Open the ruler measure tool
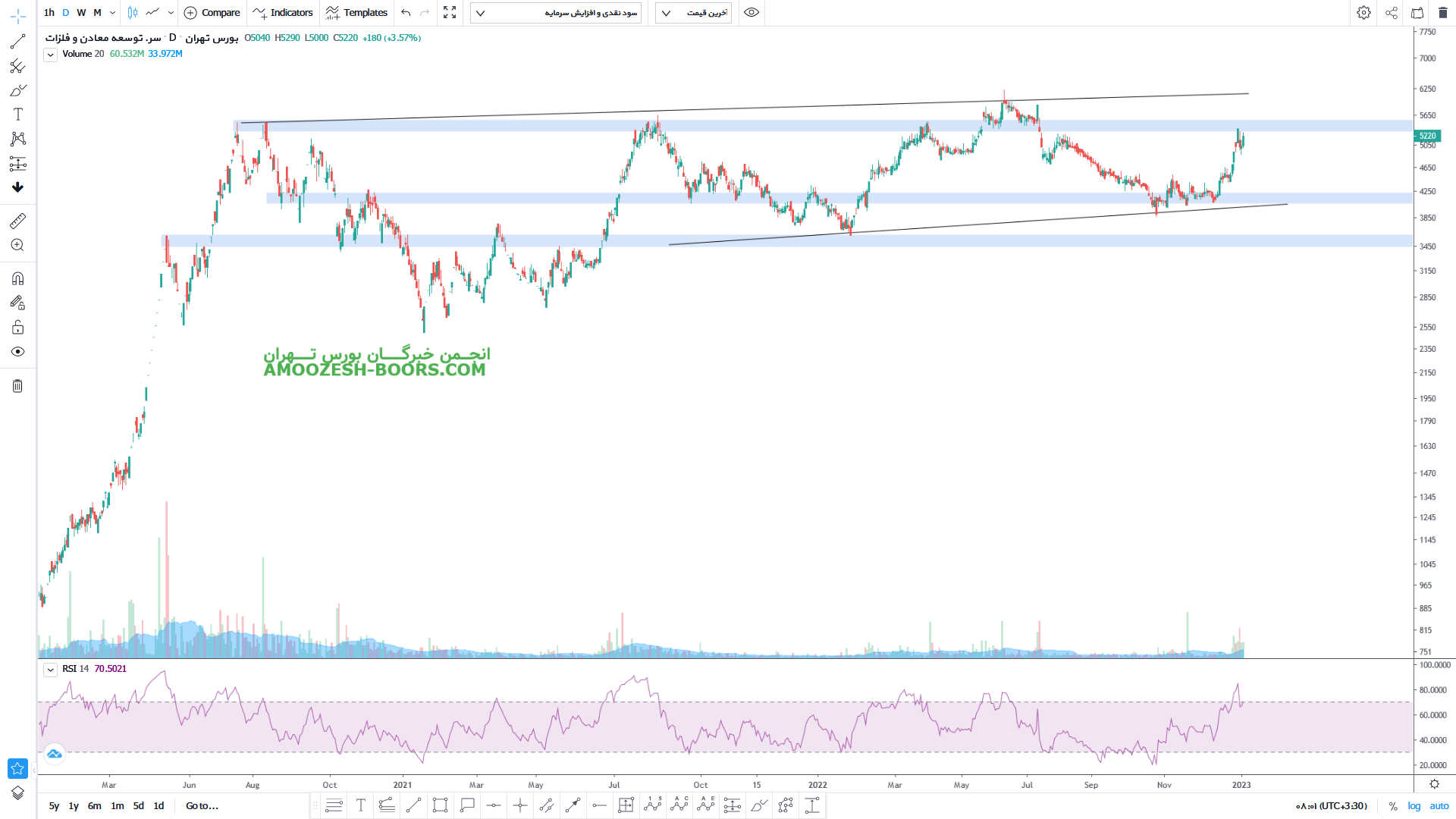 17,221
